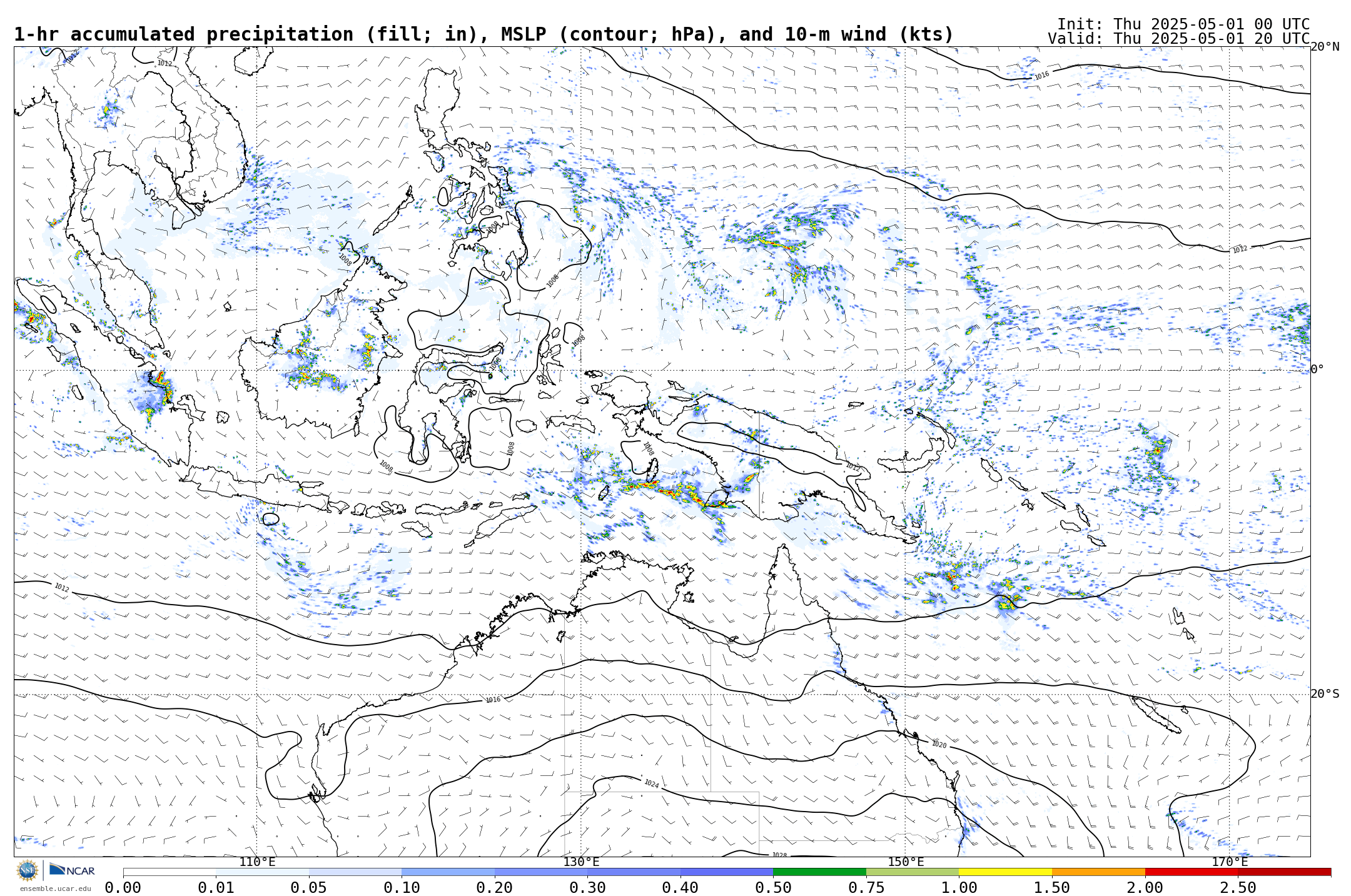The image size is (1351, 896).
Task: Click the 1020 isobar contour label
Action: (939, 744)
